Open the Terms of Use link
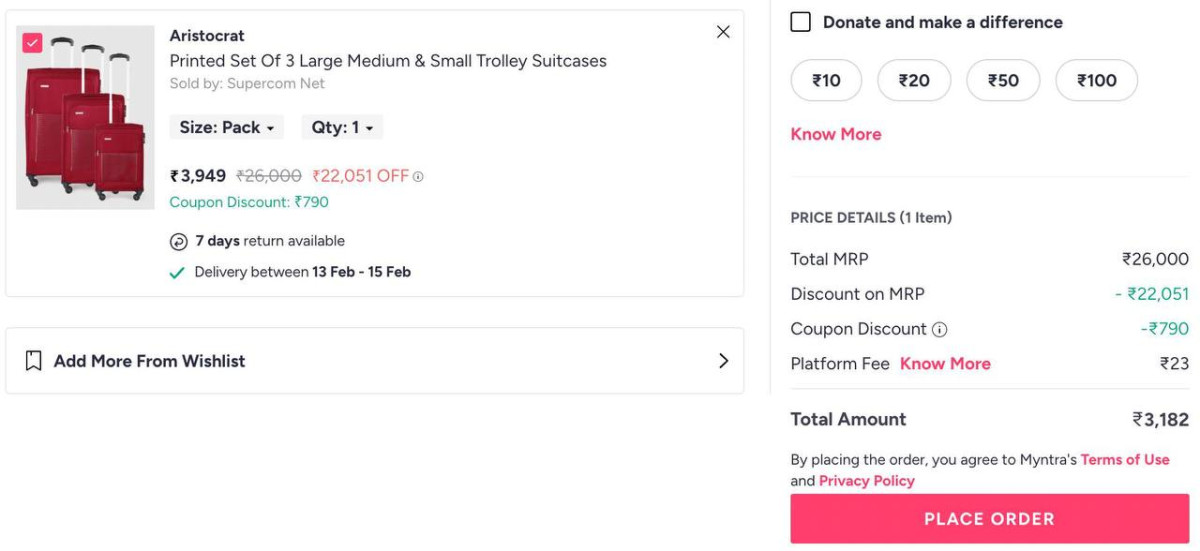This screenshot has width=1200, height=551. pyautogui.click(x=1125, y=460)
